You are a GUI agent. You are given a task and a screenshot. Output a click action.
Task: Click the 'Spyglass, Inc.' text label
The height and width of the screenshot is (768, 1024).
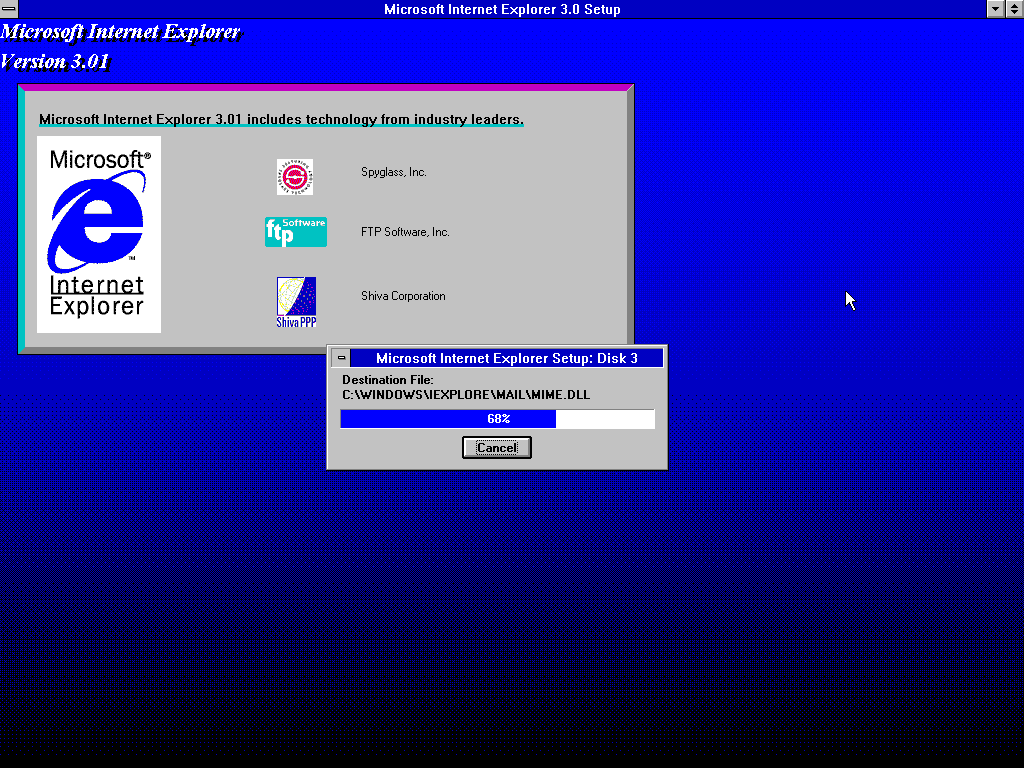394,172
